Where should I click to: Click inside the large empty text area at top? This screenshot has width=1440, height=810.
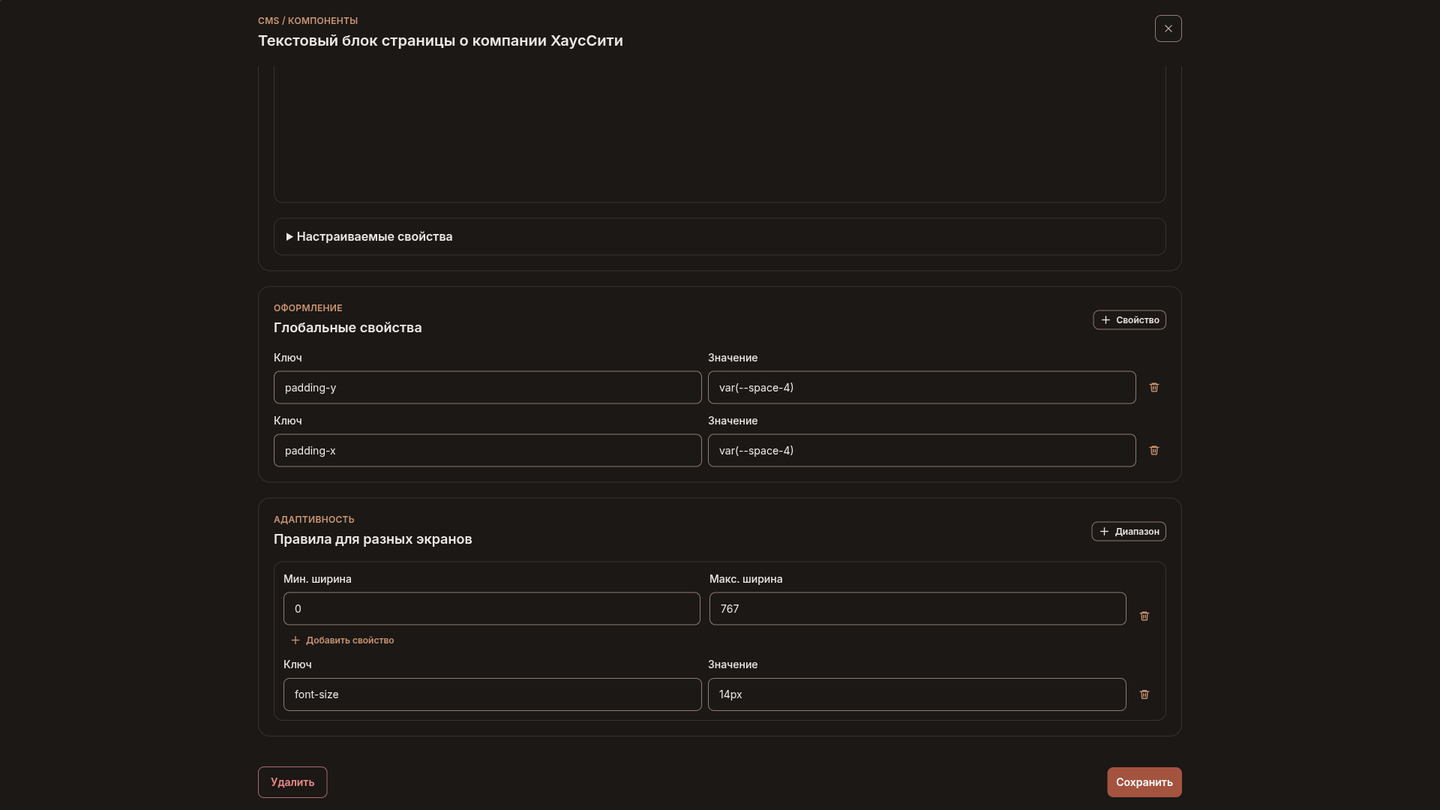pos(719,135)
